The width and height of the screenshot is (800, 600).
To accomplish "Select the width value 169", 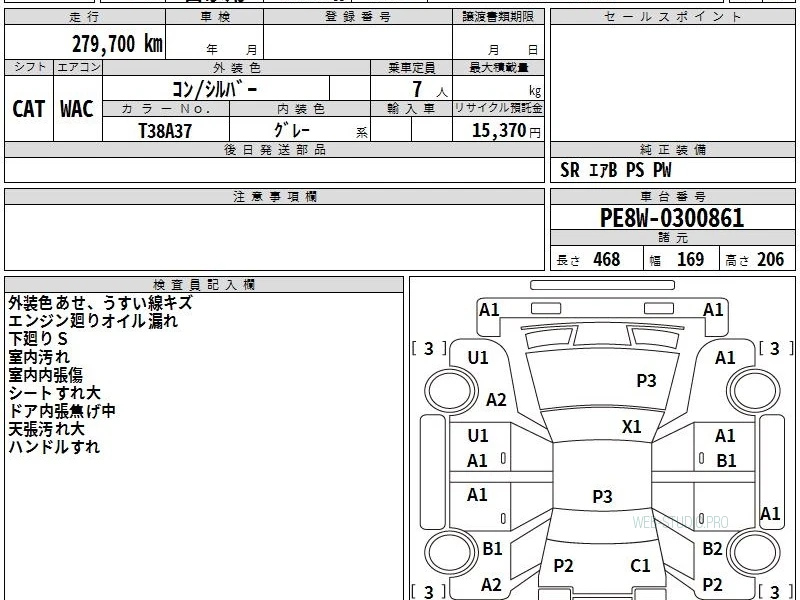I will tap(690, 260).
